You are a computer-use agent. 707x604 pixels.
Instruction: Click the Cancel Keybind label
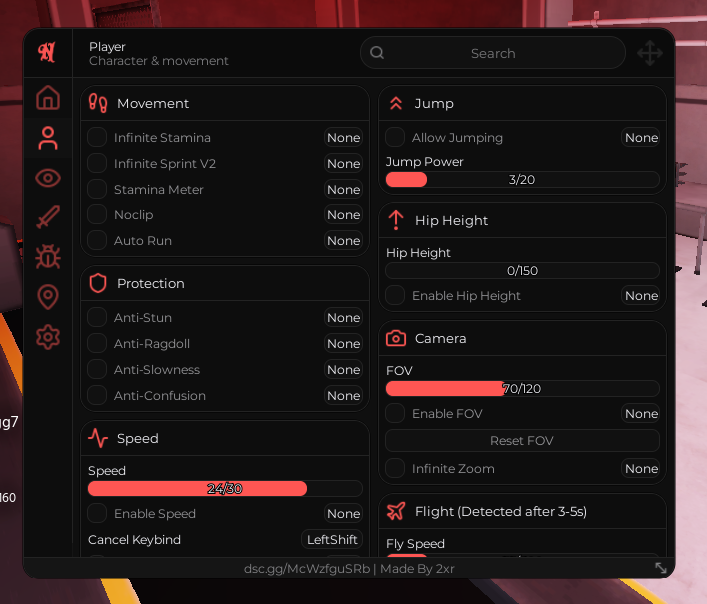134,539
